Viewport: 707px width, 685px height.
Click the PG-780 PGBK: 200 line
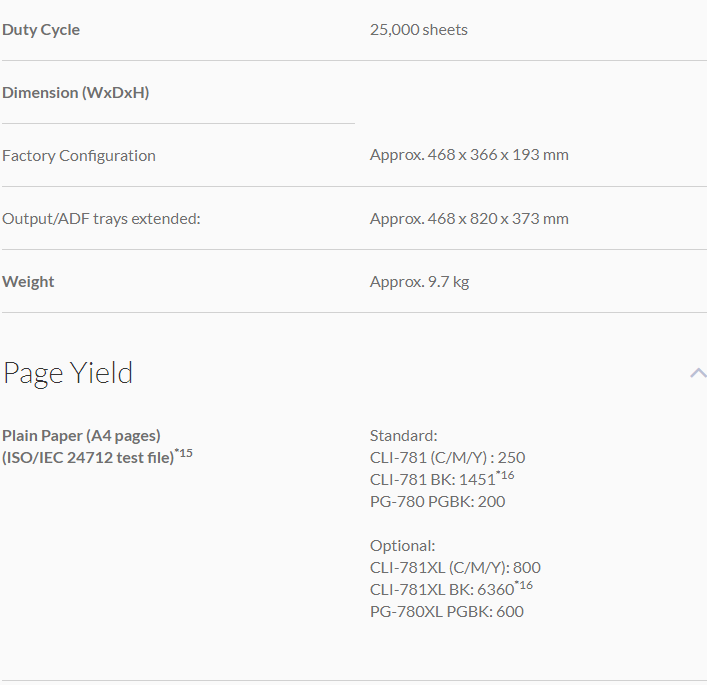coord(437,502)
